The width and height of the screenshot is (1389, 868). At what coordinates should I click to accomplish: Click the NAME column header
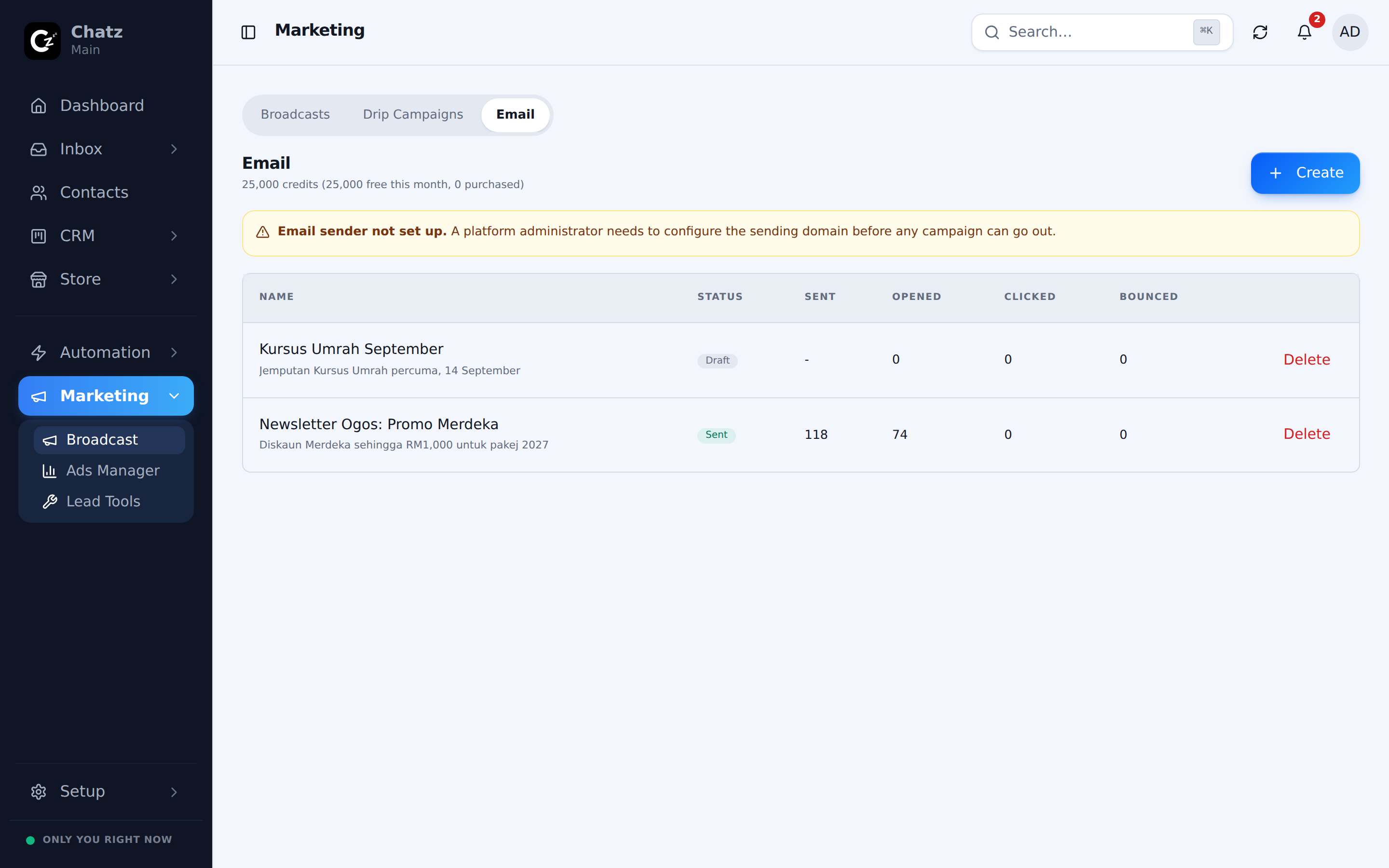click(276, 297)
